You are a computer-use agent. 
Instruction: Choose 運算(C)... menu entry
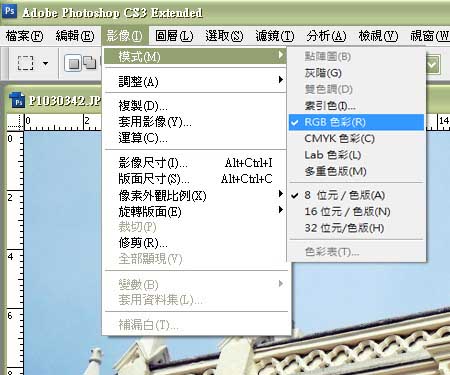195,138
